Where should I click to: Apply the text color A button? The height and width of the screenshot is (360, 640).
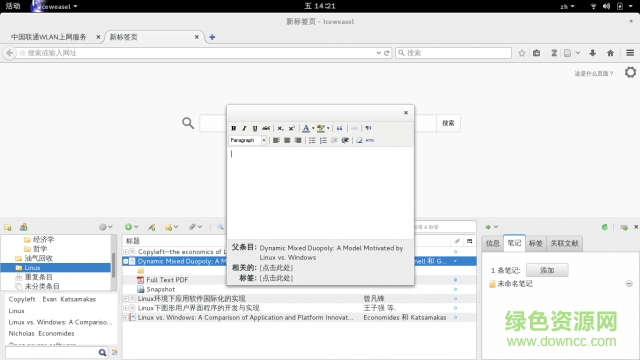306,128
